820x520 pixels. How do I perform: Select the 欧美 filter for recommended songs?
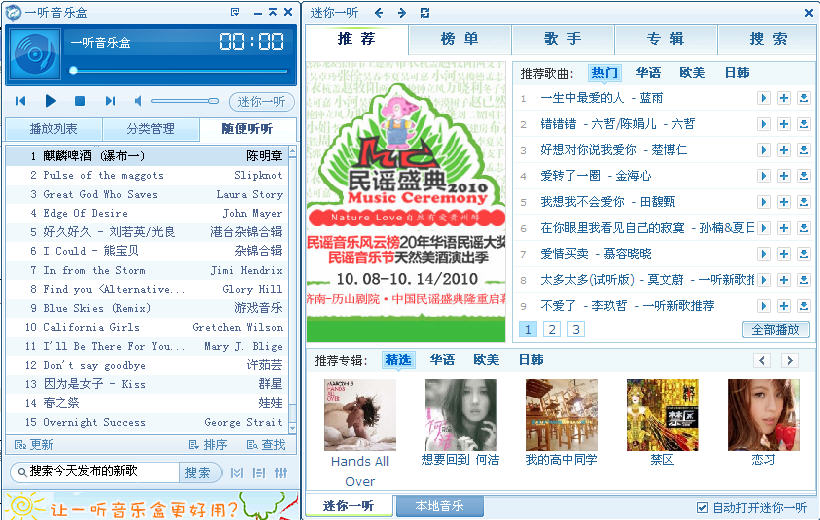(x=692, y=73)
